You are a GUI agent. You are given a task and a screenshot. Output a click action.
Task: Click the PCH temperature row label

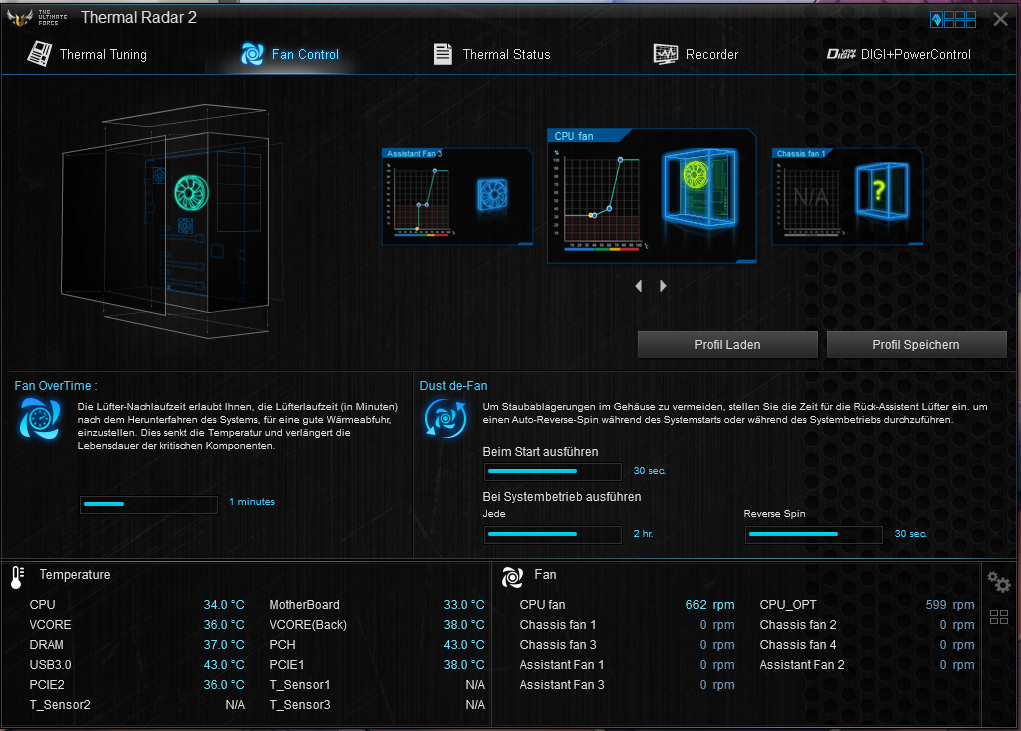pyautogui.click(x=283, y=644)
